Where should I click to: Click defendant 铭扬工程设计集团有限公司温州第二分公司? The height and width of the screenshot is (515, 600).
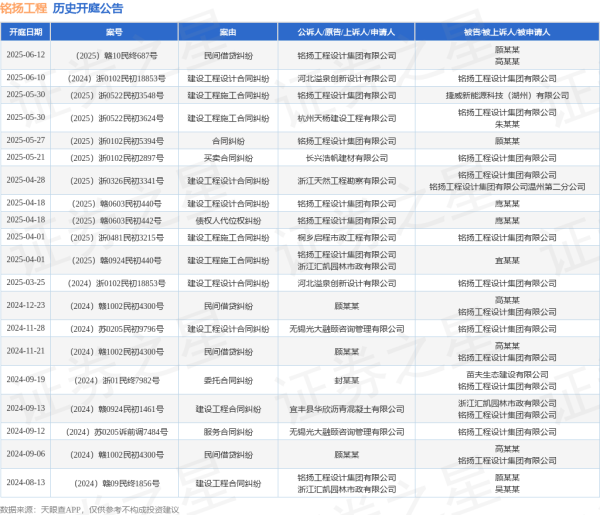click(507, 187)
